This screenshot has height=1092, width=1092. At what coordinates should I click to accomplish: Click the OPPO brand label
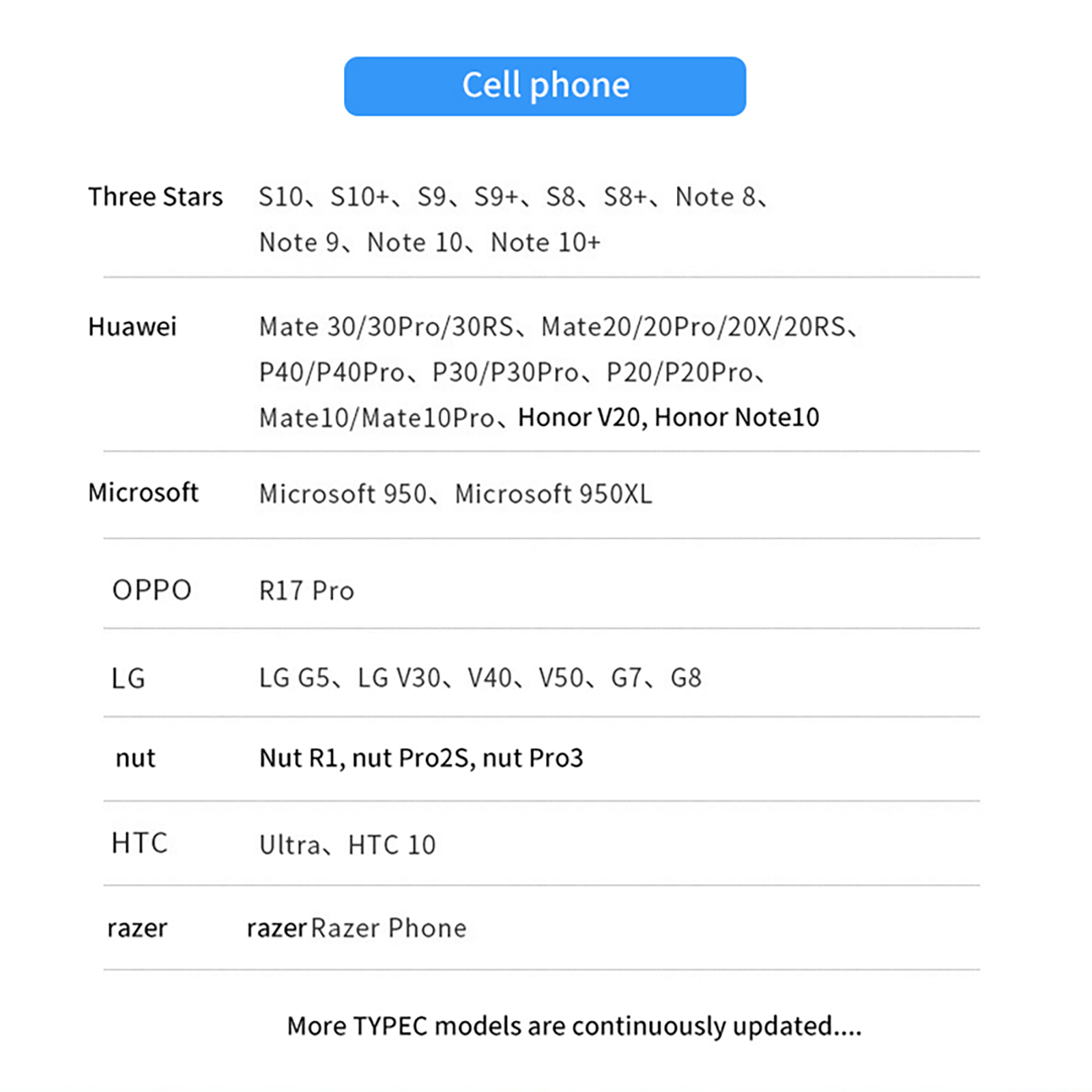152,590
